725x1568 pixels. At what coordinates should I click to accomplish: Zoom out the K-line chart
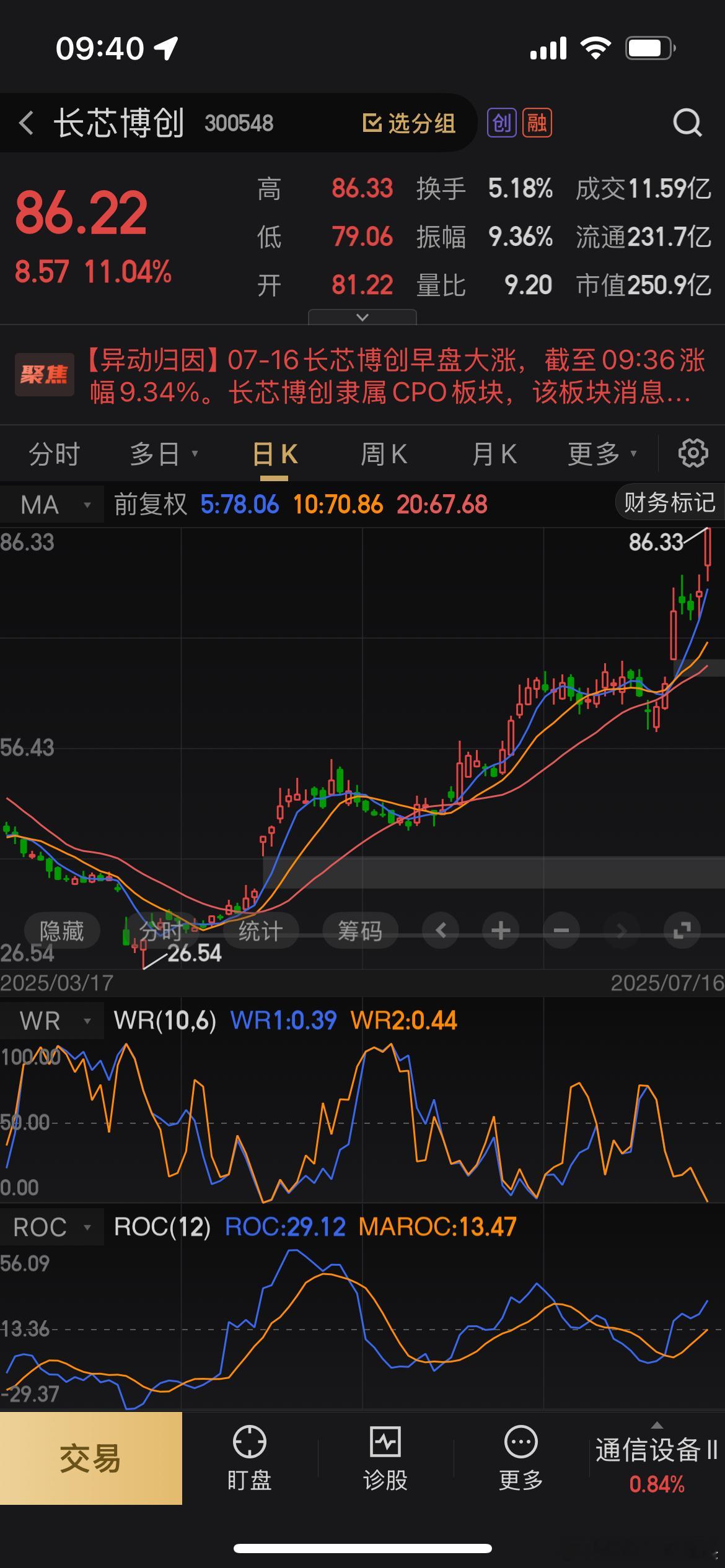(561, 930)
